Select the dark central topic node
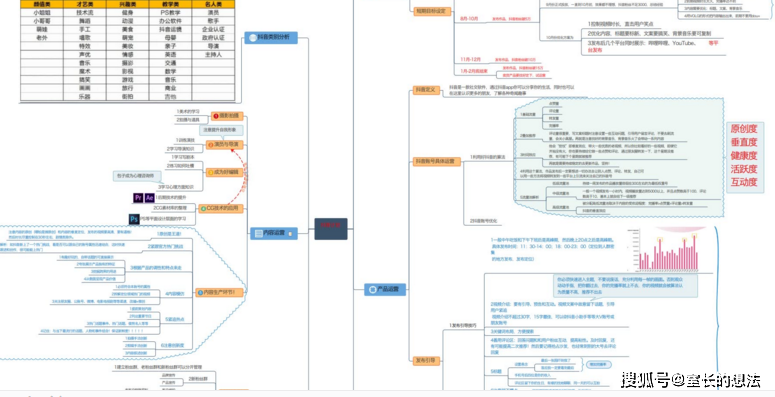This screenshot has height=397, width=775. (331, 229)
